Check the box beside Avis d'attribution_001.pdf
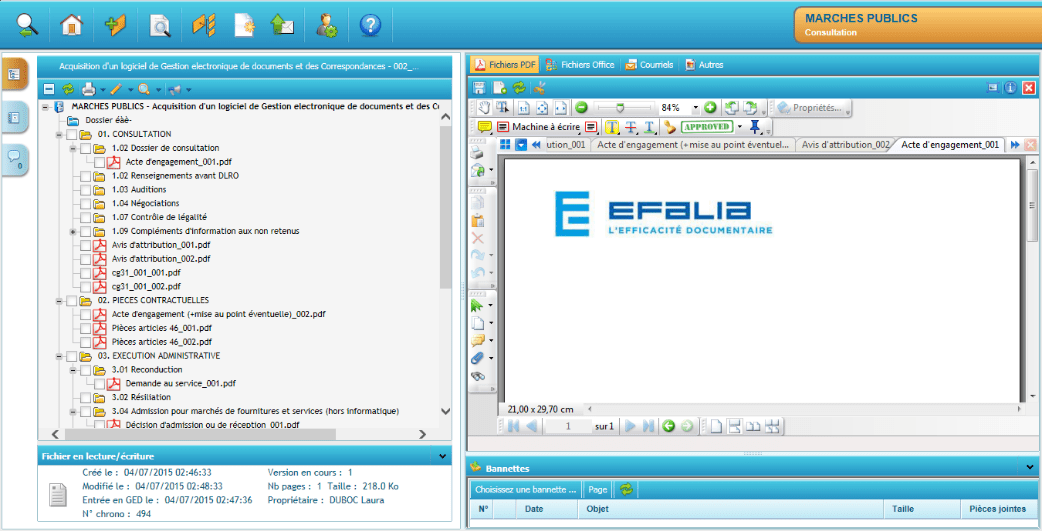This screenshot has width=1042, height=531. coord(85,245)
